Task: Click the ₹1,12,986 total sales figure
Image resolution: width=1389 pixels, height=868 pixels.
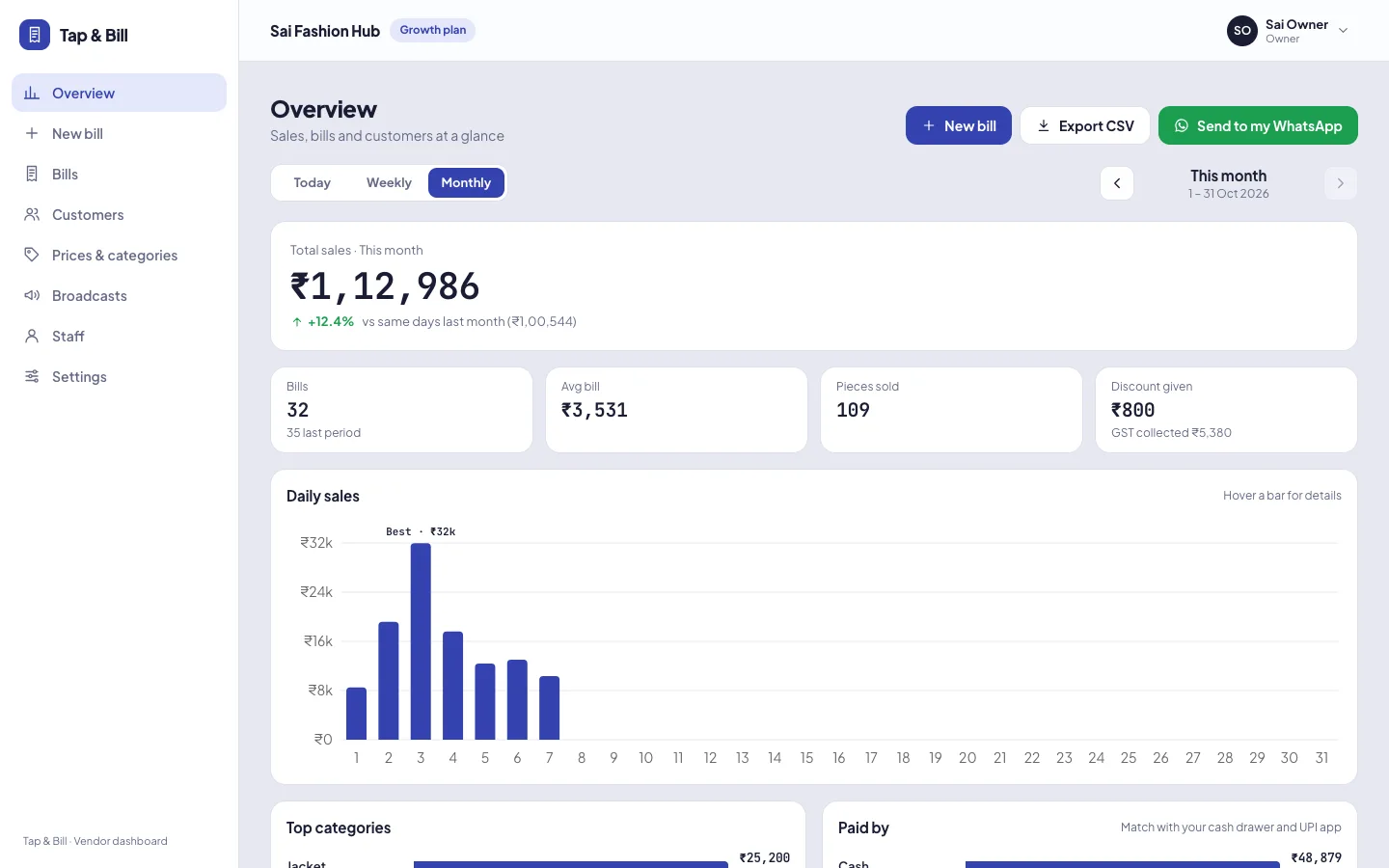Action: click(x=385, y=286)
